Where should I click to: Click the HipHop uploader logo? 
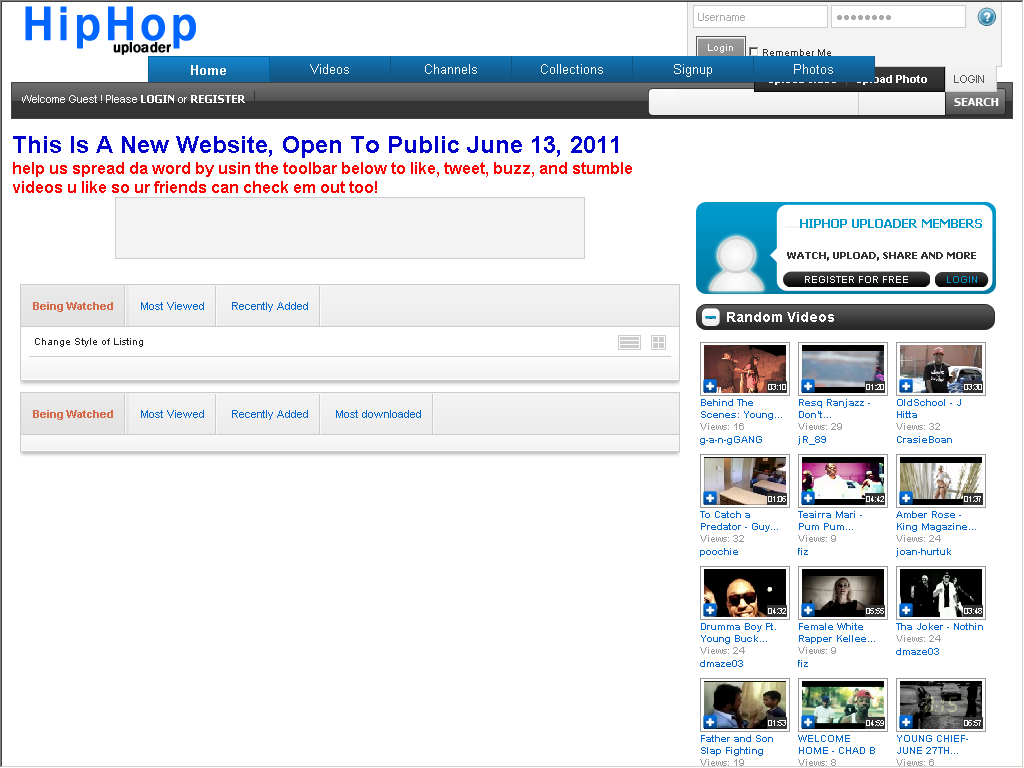(110, 29)
